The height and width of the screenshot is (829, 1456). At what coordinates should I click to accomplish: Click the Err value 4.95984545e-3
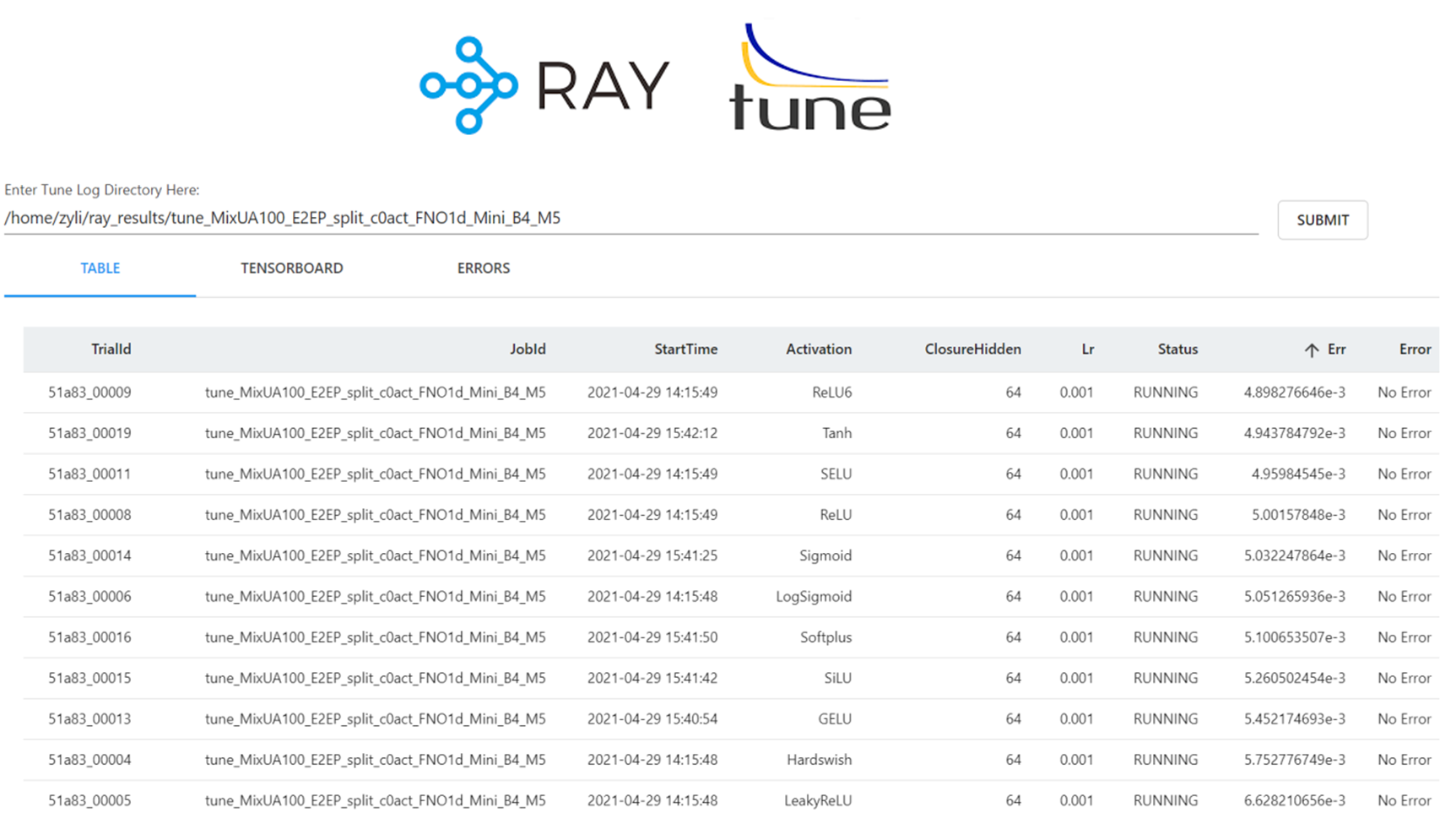tap(1298, 474)
